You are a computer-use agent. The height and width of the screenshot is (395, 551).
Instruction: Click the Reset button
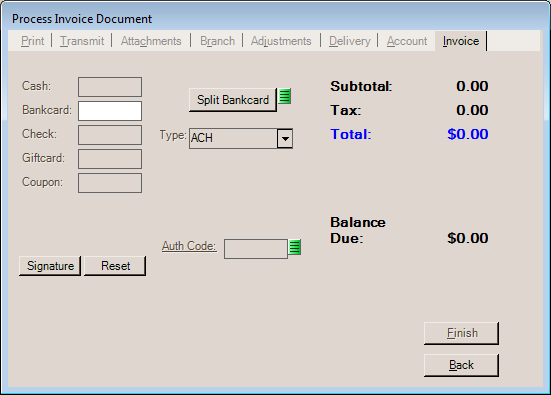coord(115,266)
